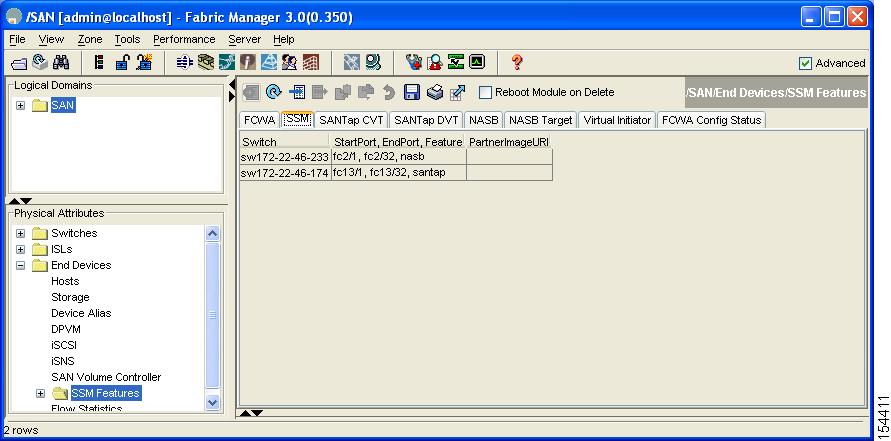Click Physical Attributes scrollbar up arrow
The image size is (891, 441).
tap(212, 234)
